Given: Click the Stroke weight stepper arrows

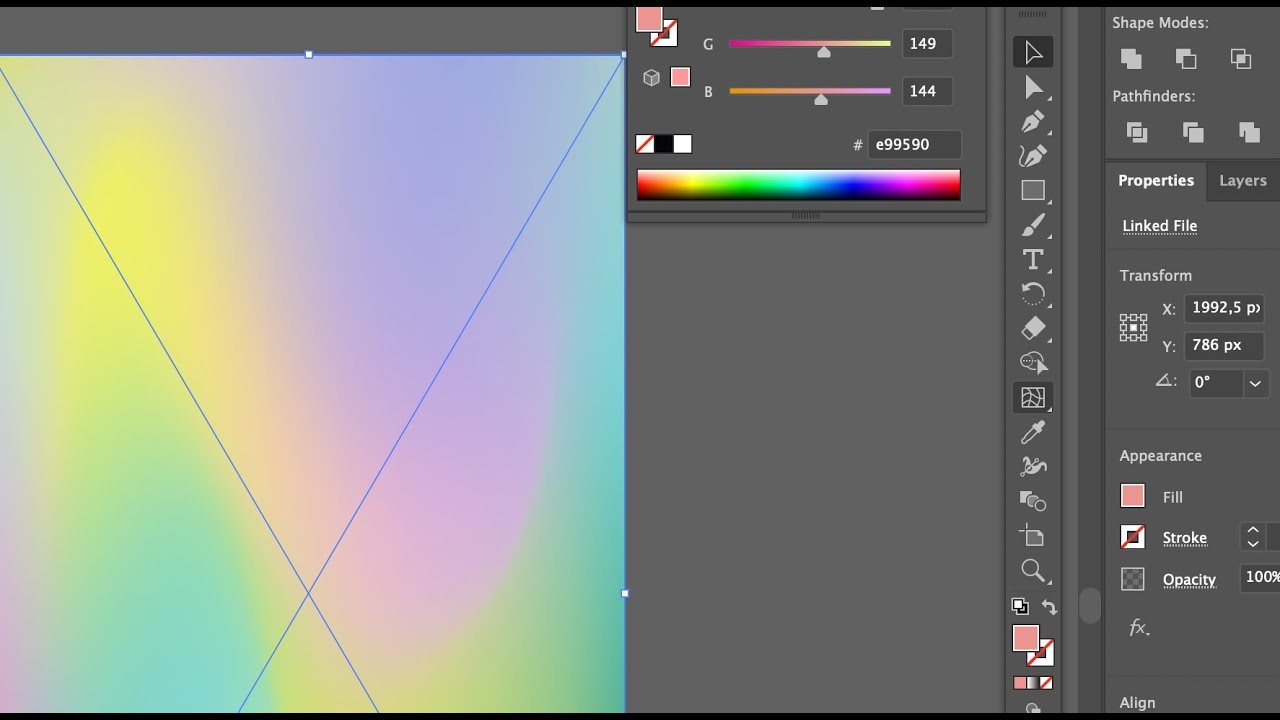Looking at the screenshot, I should (x=1252, y=537).
